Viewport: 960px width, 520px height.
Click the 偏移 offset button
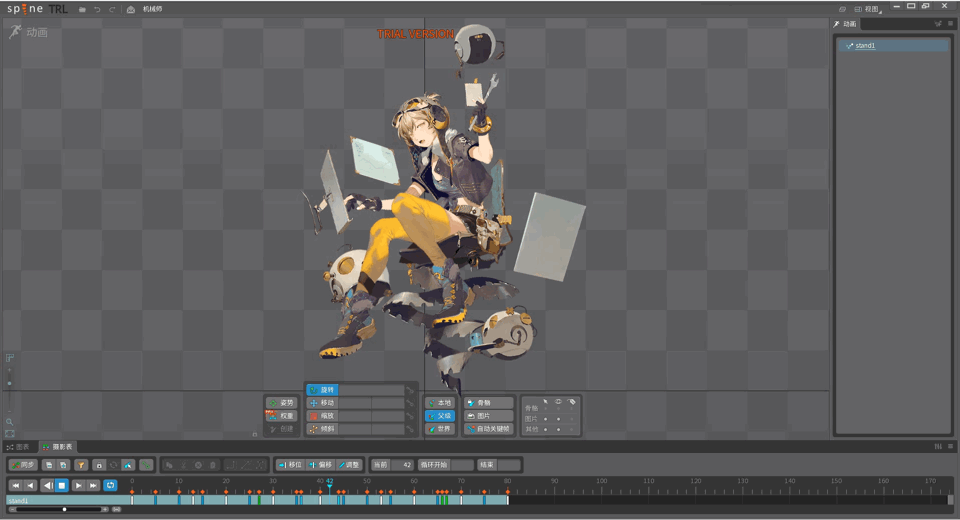click(x=320, y=465)
